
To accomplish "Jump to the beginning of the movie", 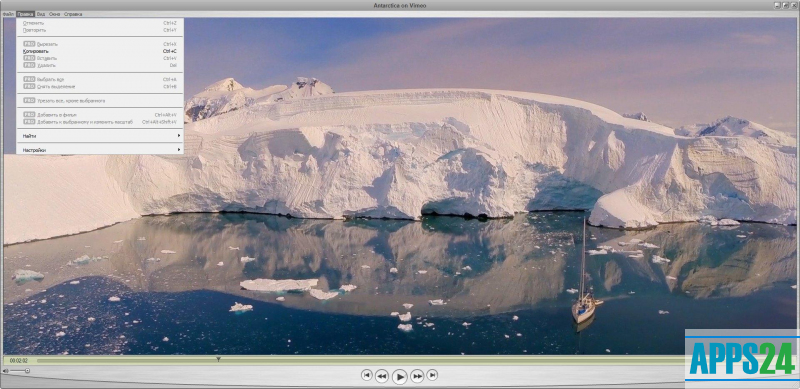I will (x=366, y=375).
